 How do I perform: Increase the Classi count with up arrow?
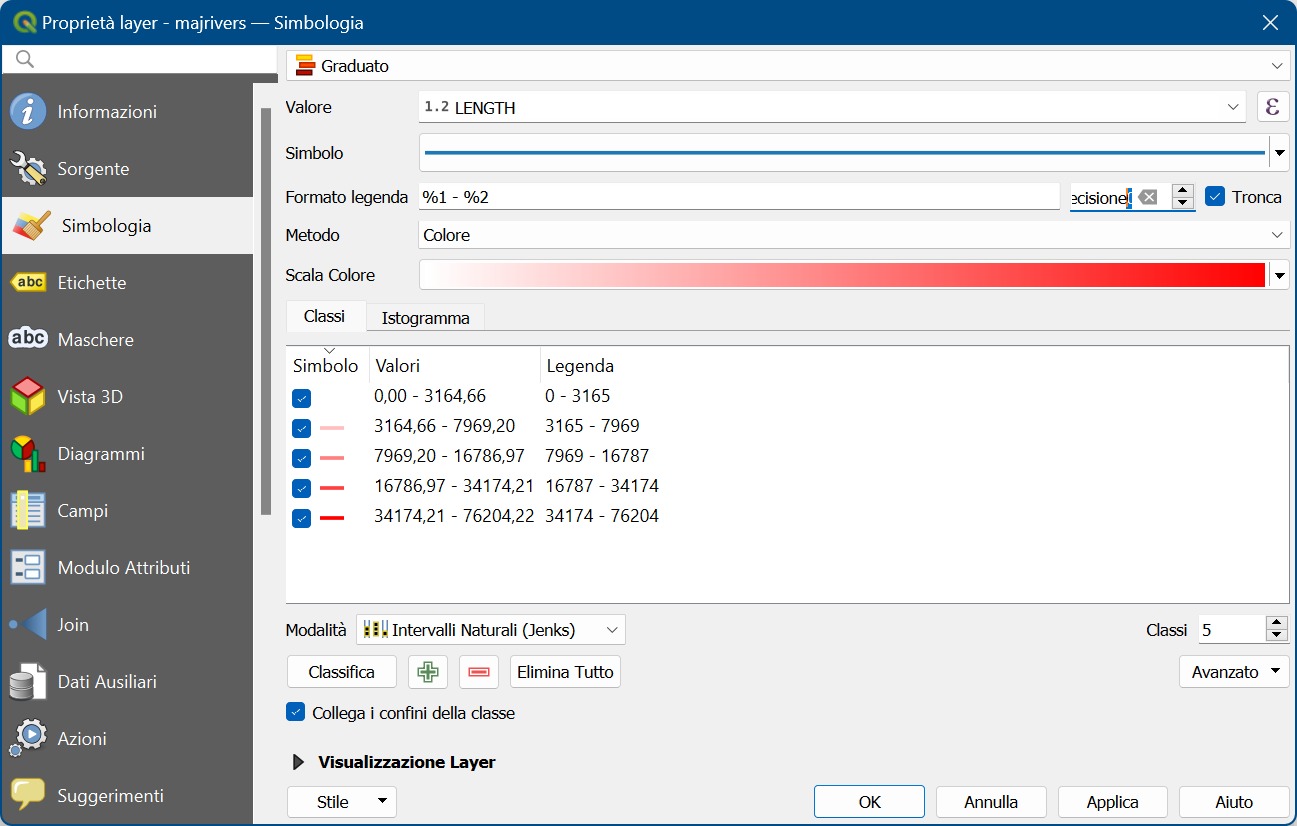pyautogui.click(x=1277, y=623)
